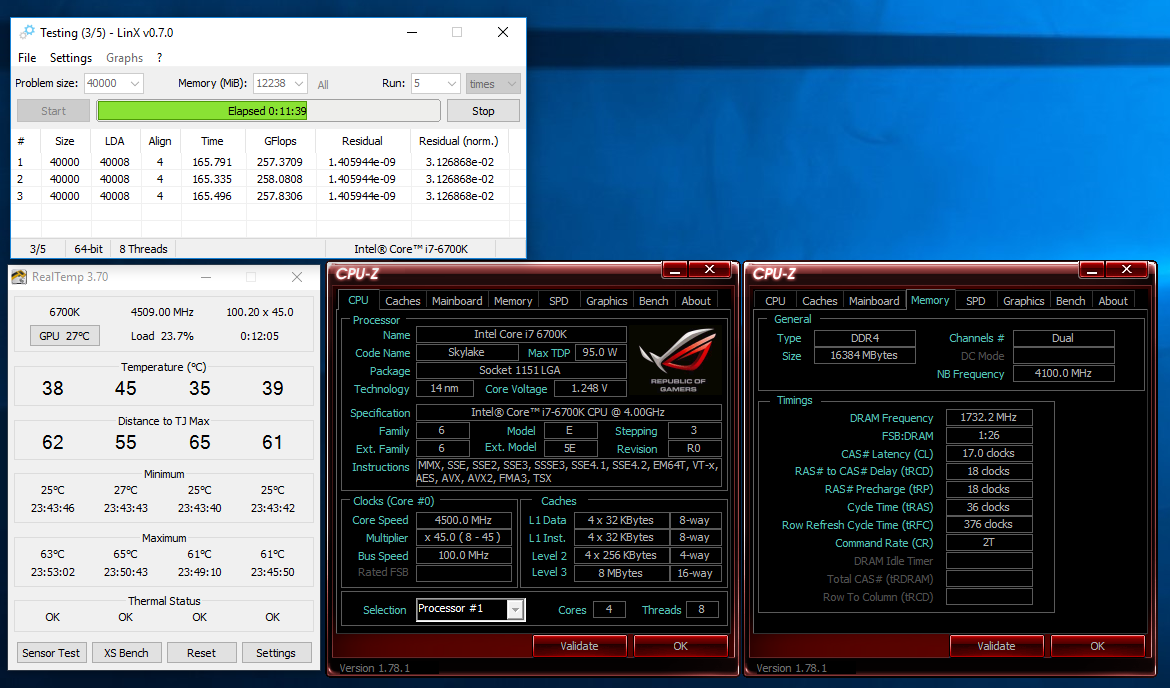
Task: Click the maximum temperature 65°C value
Action: [125, 554]
